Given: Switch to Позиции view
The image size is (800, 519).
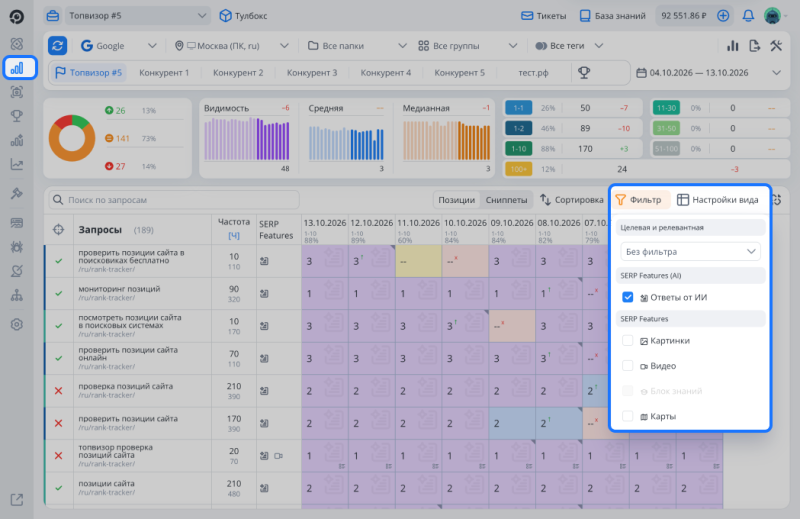Looking at the screenshot, I should pos(457,200).
